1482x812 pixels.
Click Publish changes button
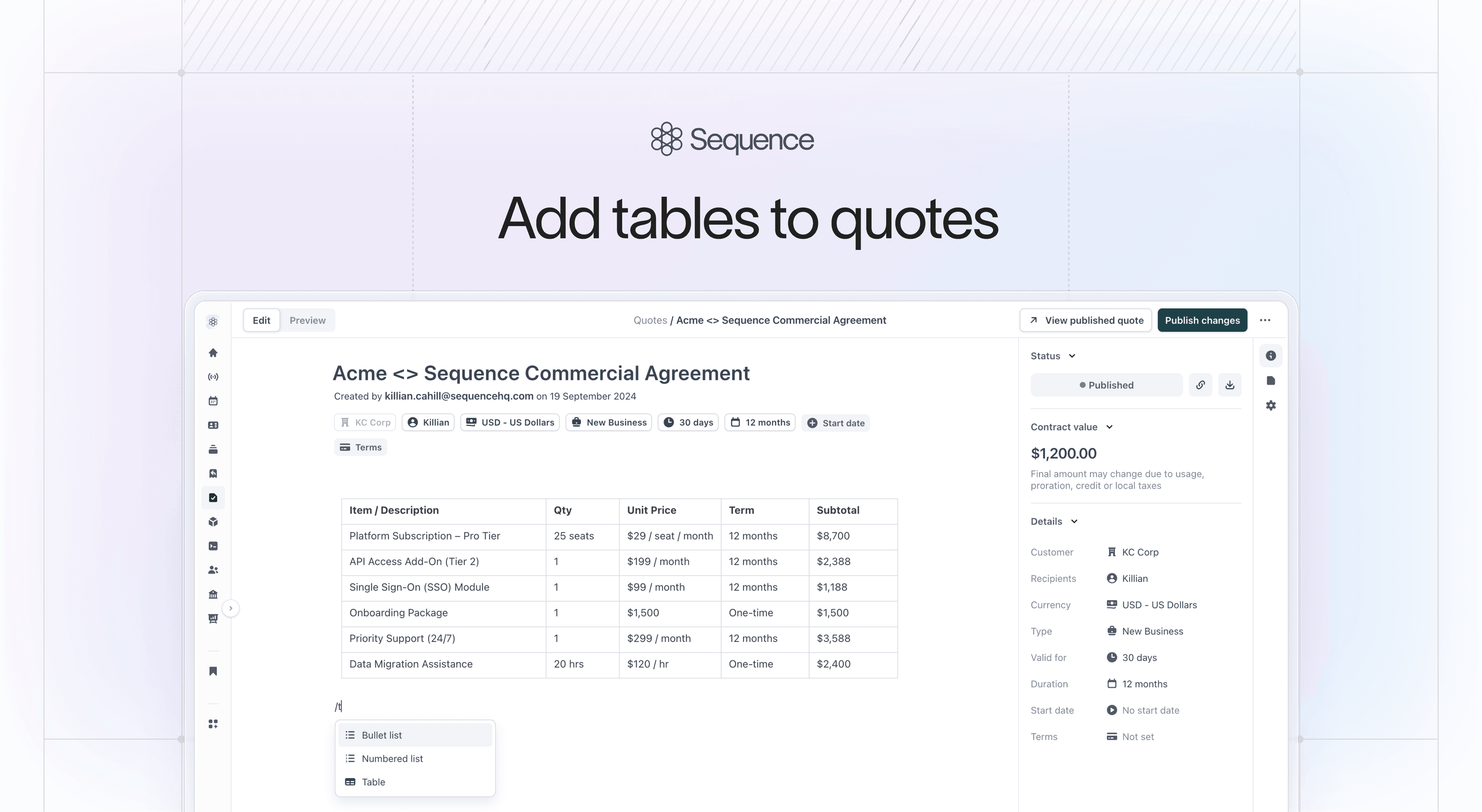click(1202, 320)
